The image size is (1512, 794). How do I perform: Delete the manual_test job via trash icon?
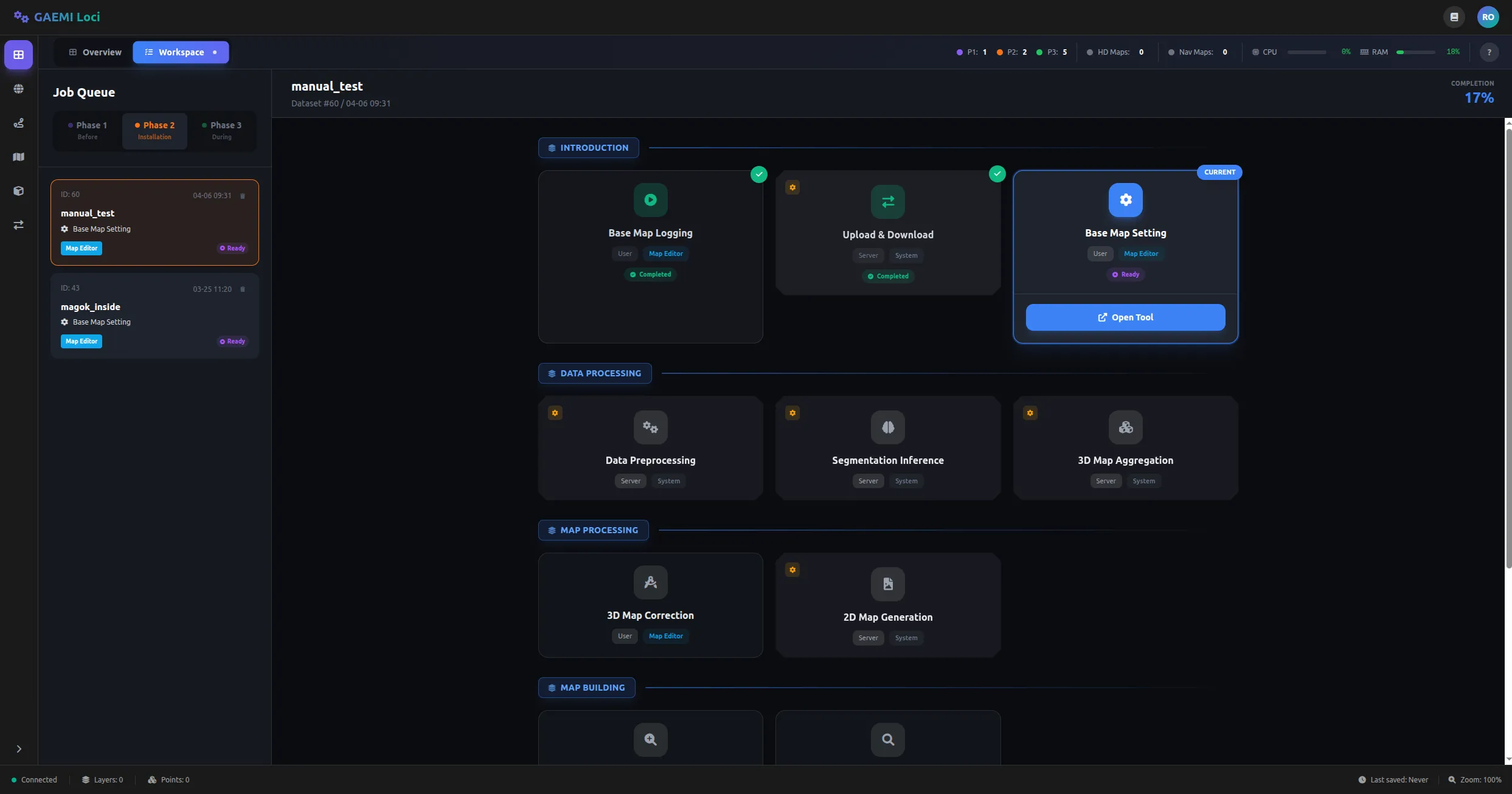(243, 196)
